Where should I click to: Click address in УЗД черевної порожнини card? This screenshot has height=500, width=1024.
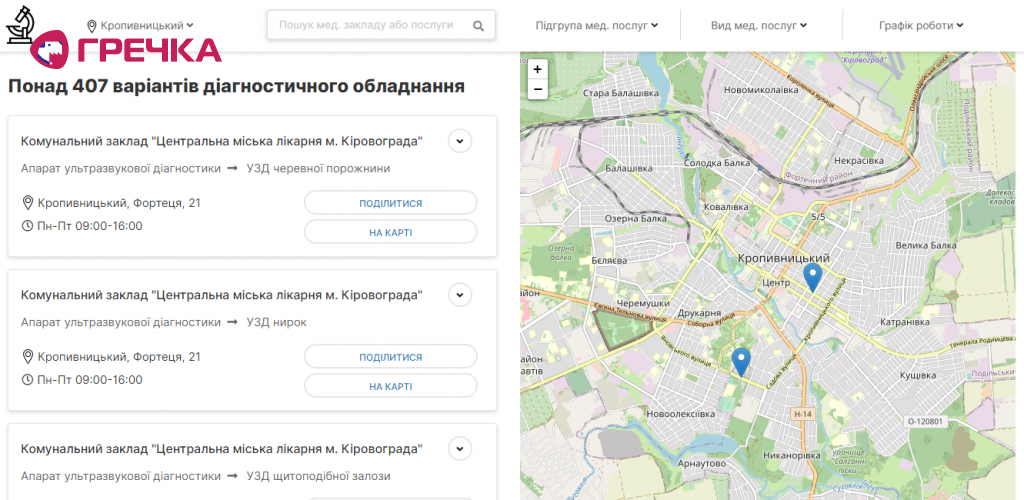[119, 203]
